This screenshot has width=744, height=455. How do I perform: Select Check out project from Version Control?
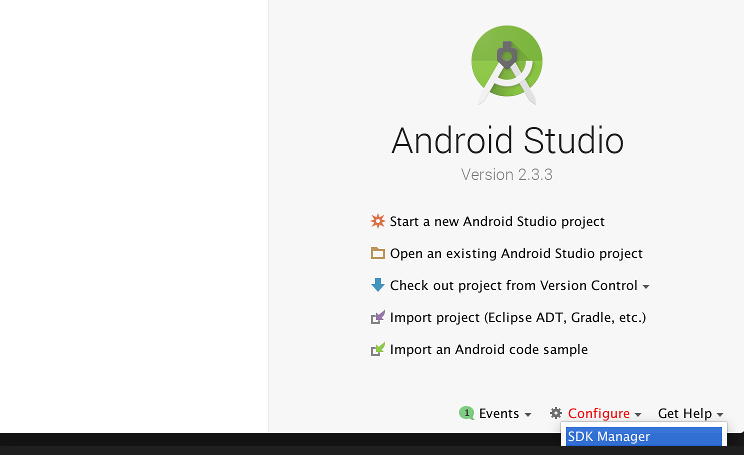pos(513,285)
